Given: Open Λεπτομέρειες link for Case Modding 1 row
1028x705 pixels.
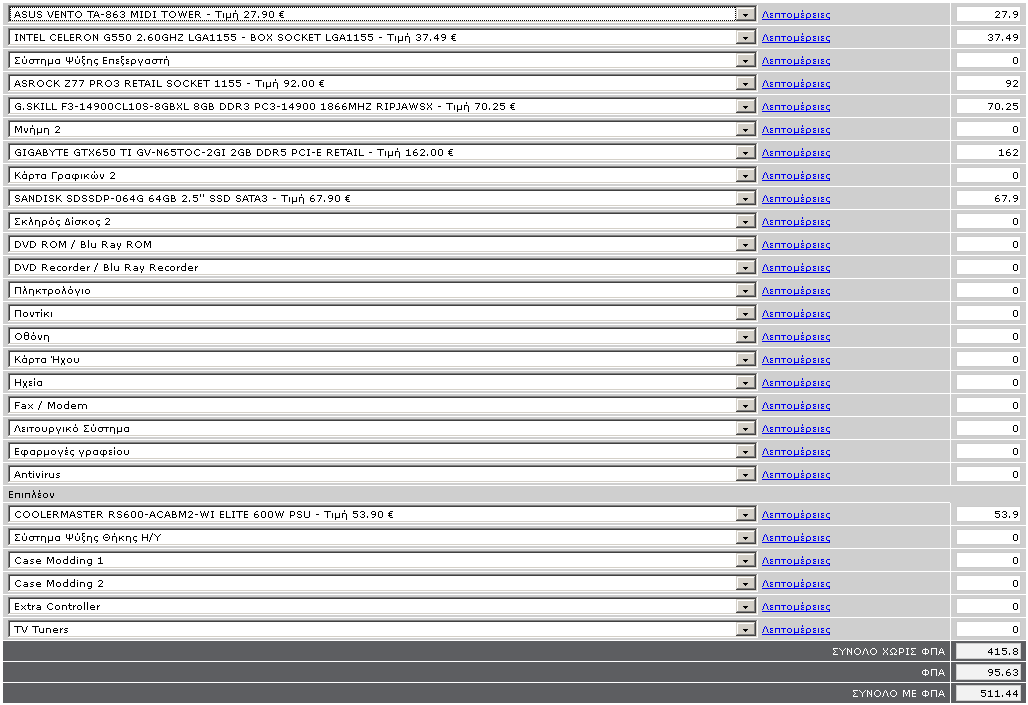Looking at the screenshot, I should [796, 560].
